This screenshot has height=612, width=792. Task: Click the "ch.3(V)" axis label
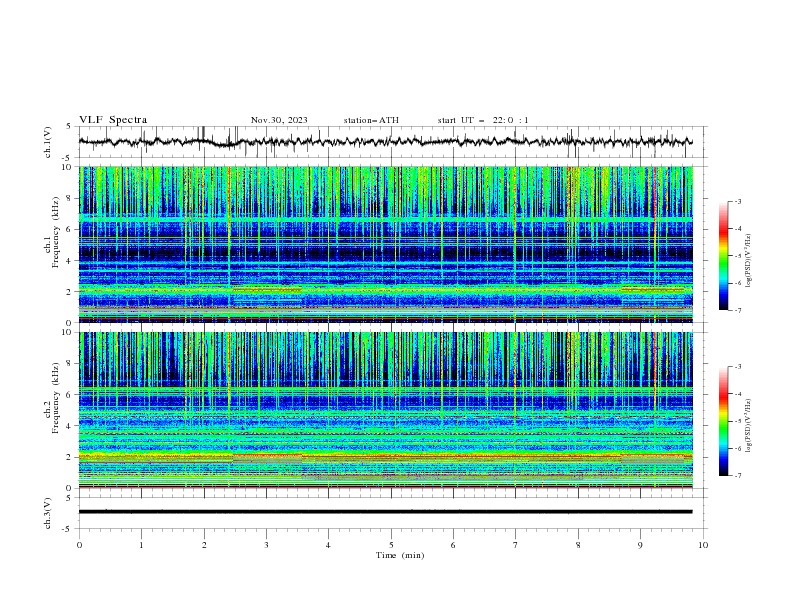point(48,513)
